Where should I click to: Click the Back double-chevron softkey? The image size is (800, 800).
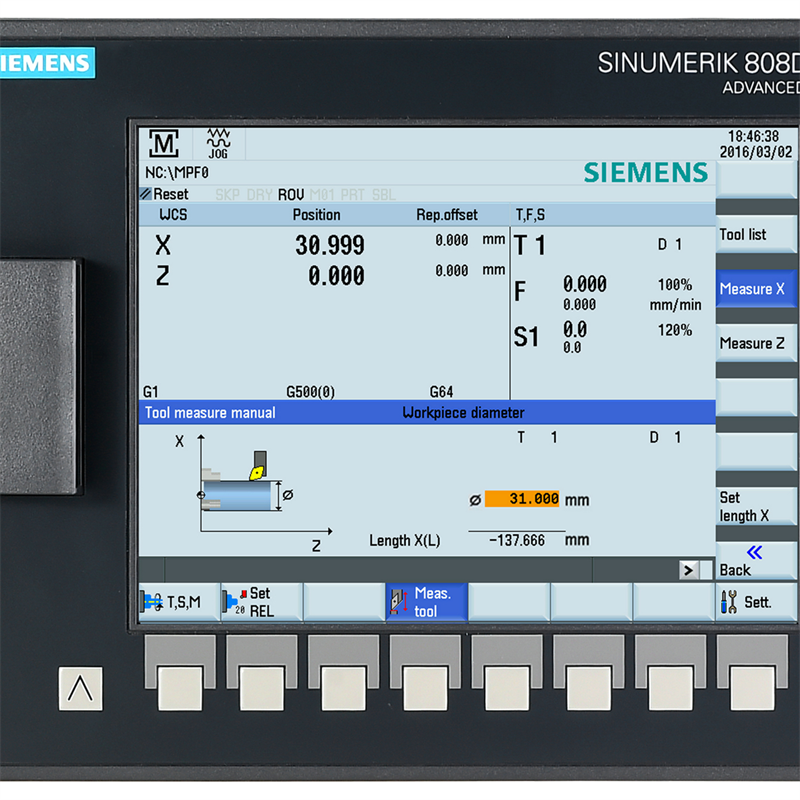755,560
